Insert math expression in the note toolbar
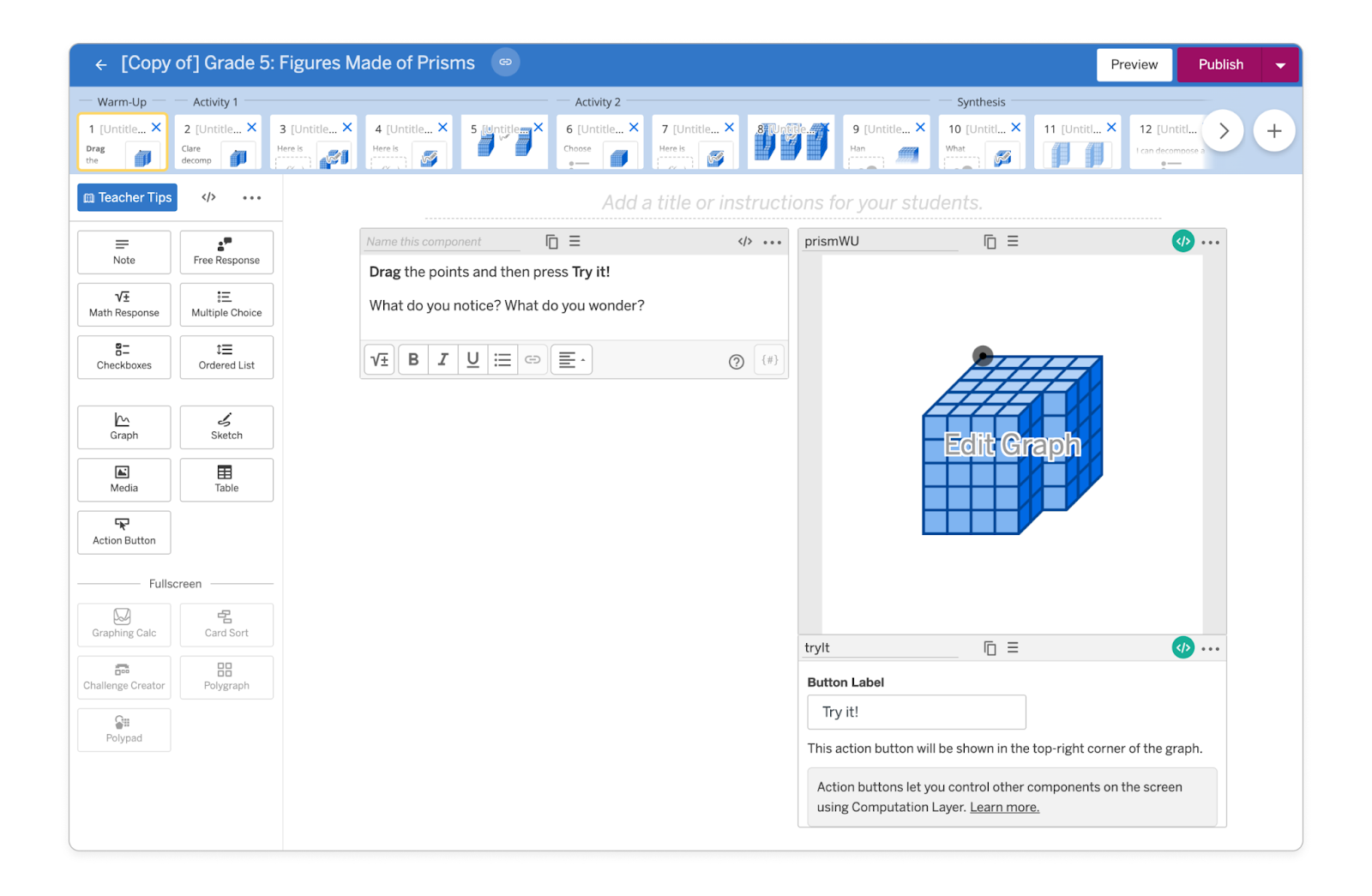The image size is (1372, 896). click(x=379, y=360)
